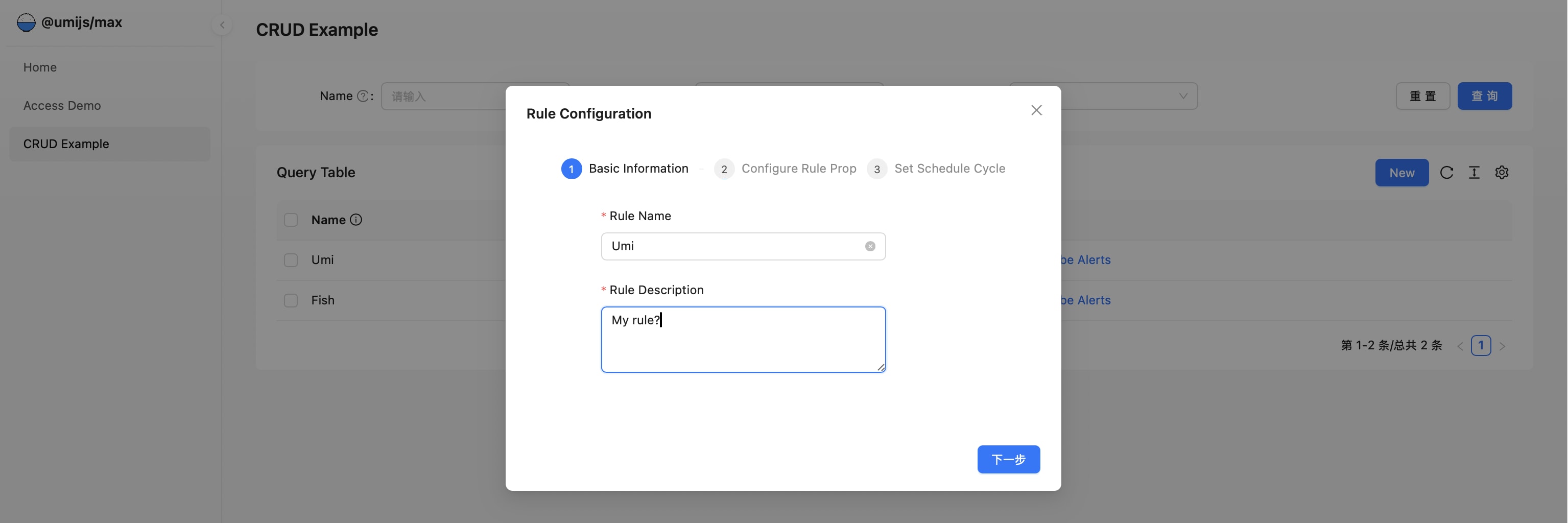
Task: Refresh the Query Table data
Action: [x=1447, y=172]
